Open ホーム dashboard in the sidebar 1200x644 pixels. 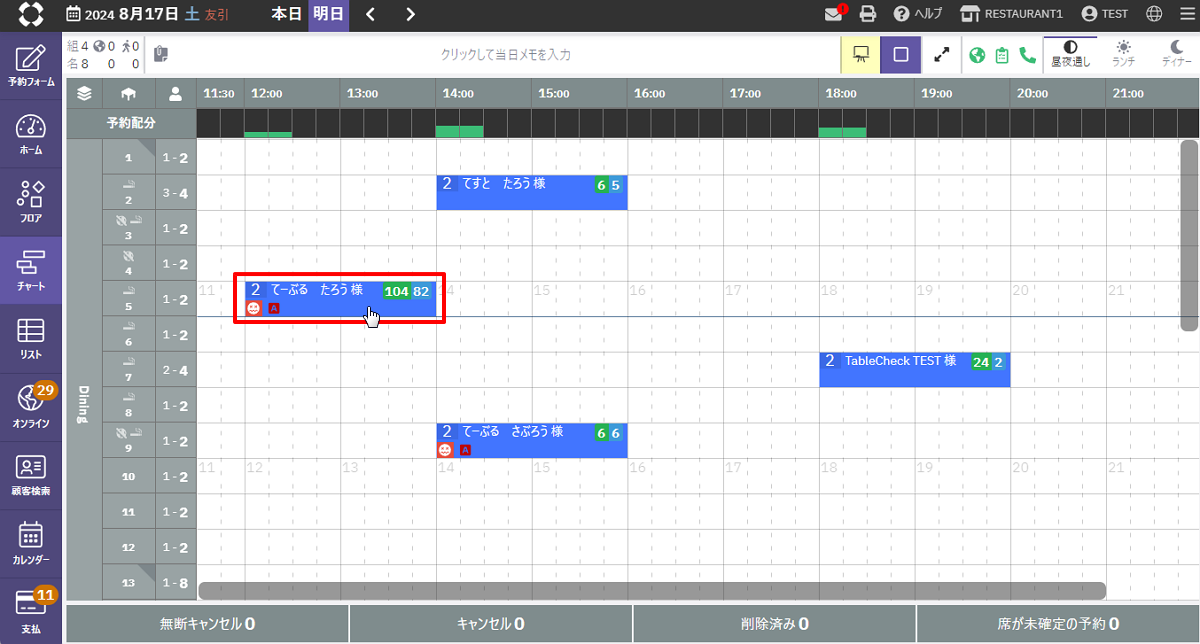click(31, 133)
